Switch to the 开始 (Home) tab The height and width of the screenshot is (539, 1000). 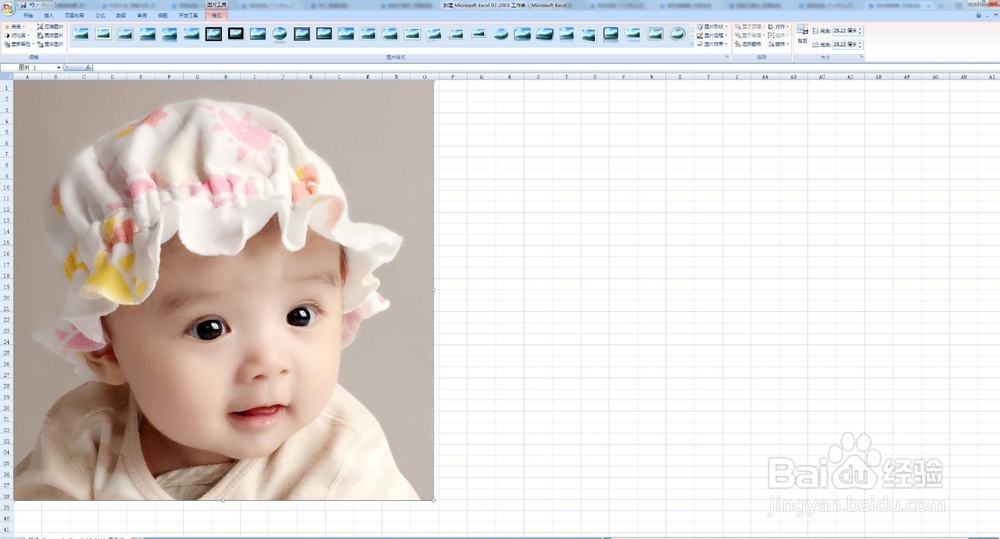[x=28, y=15]
